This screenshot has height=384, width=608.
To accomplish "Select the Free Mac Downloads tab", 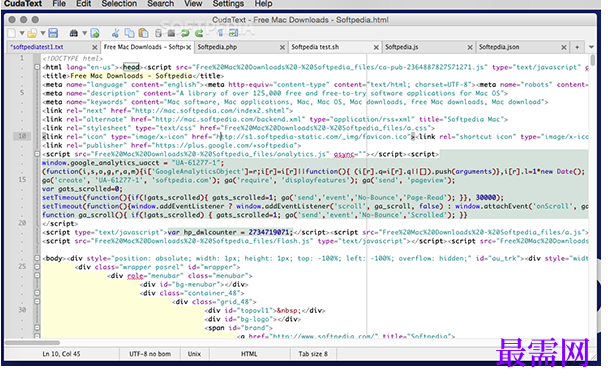I will [x=147, y=47].
